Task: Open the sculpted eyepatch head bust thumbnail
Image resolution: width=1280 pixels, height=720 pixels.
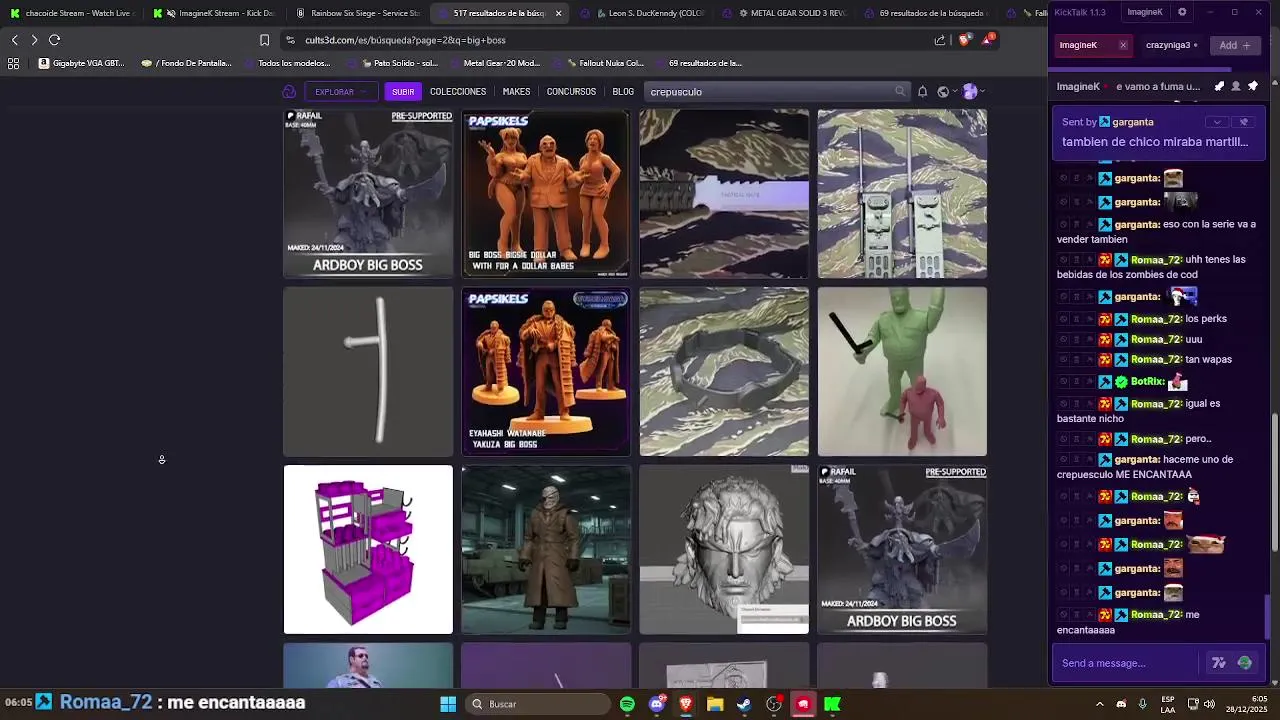Action: (x=724, y=549)
